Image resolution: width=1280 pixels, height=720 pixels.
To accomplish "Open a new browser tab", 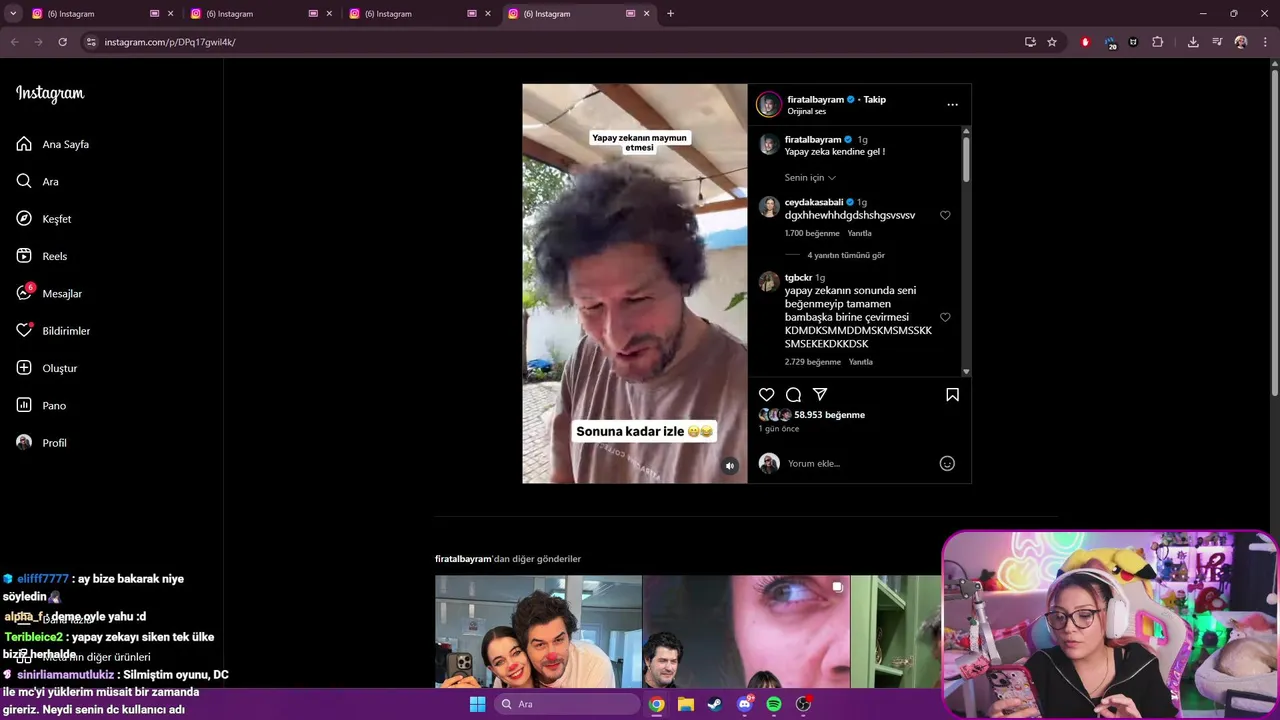I will tap(670, 14).
